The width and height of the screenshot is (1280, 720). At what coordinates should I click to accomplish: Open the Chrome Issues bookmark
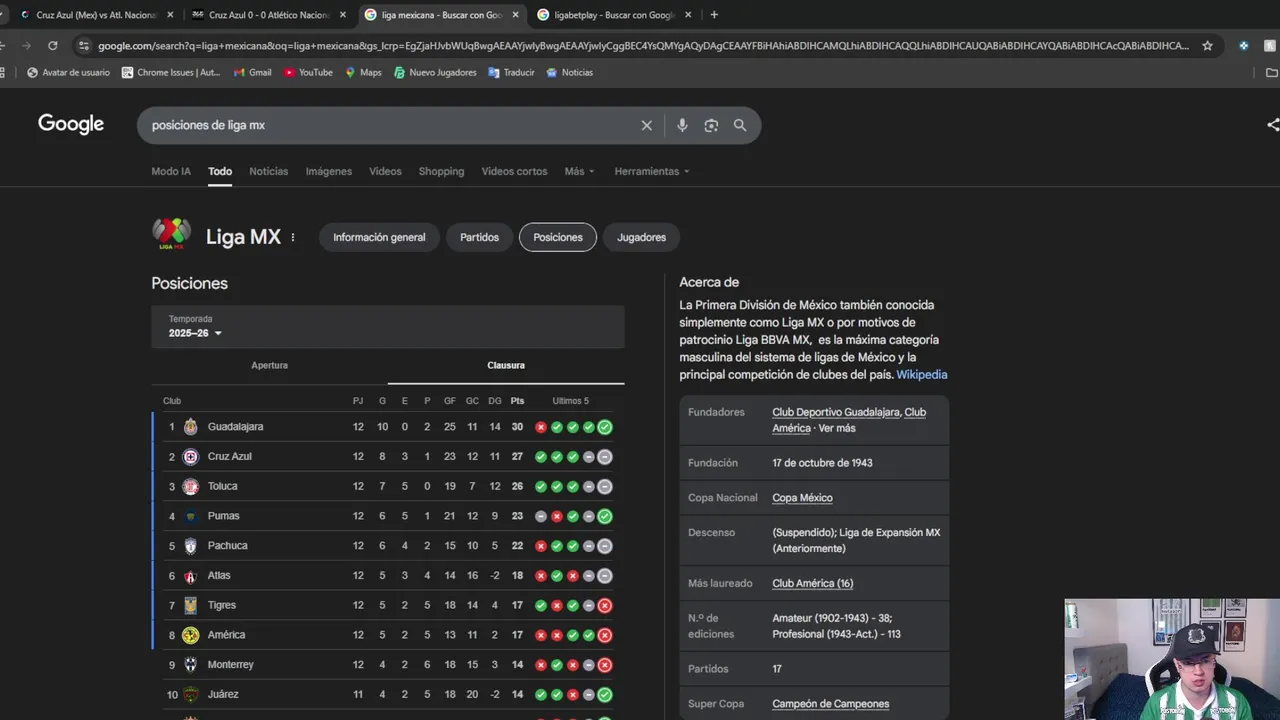pyautogui.click(x=171, y=72)
